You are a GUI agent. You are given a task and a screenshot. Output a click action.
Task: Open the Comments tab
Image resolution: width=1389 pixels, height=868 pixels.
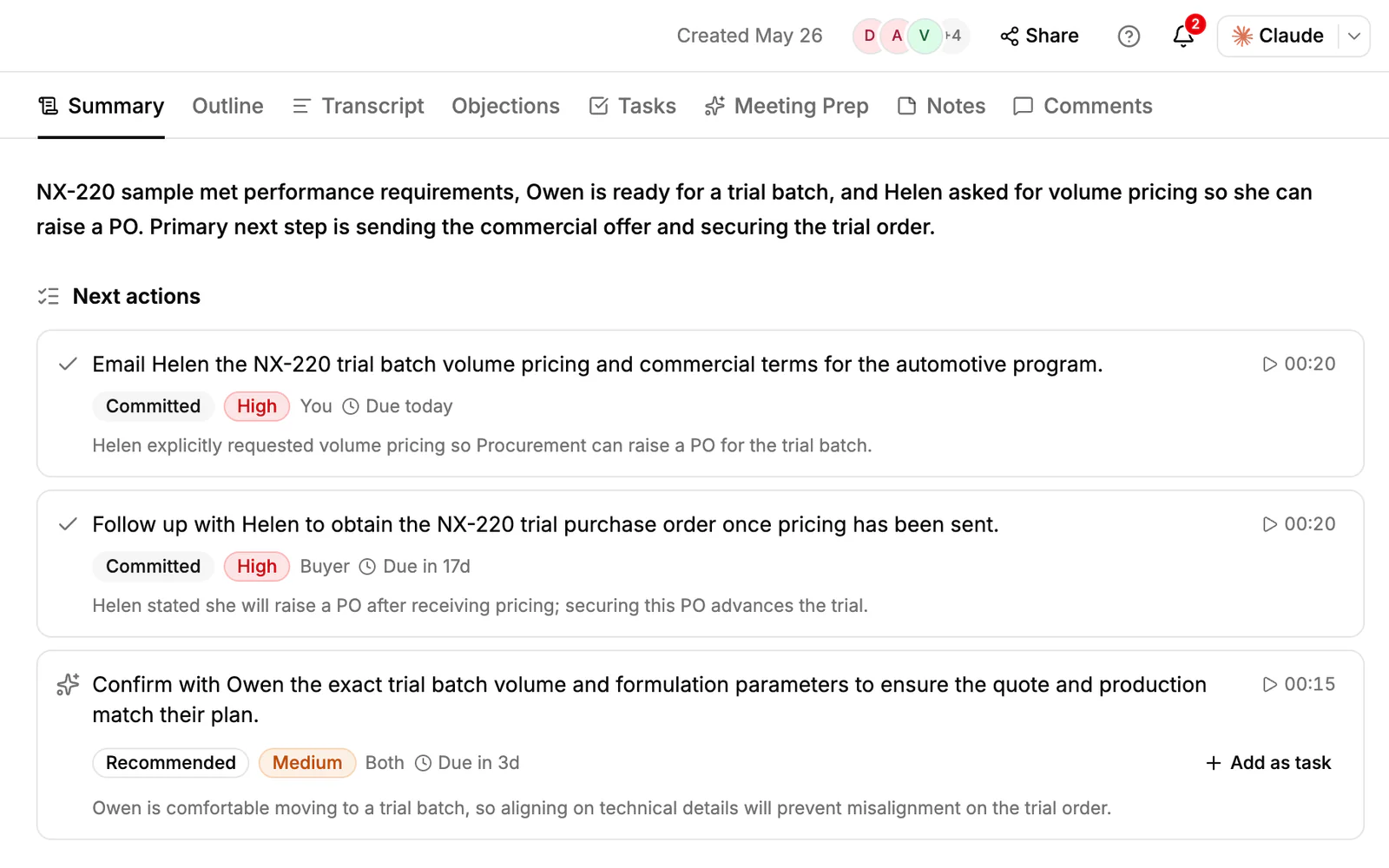click(1083, 106)
